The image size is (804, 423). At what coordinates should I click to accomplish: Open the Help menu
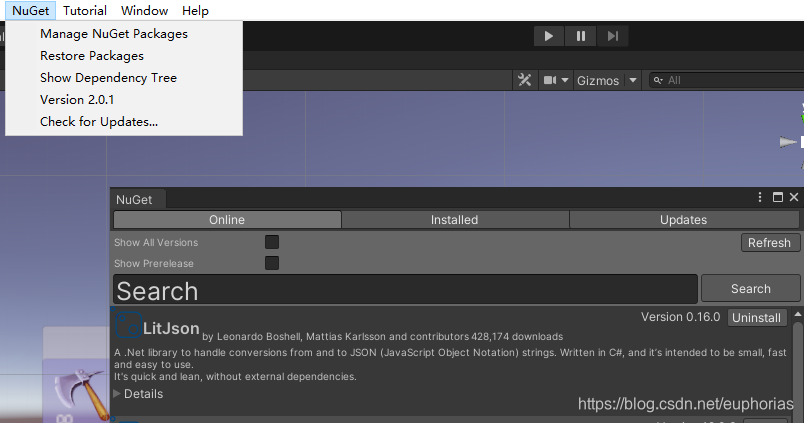tap(195, 11)
